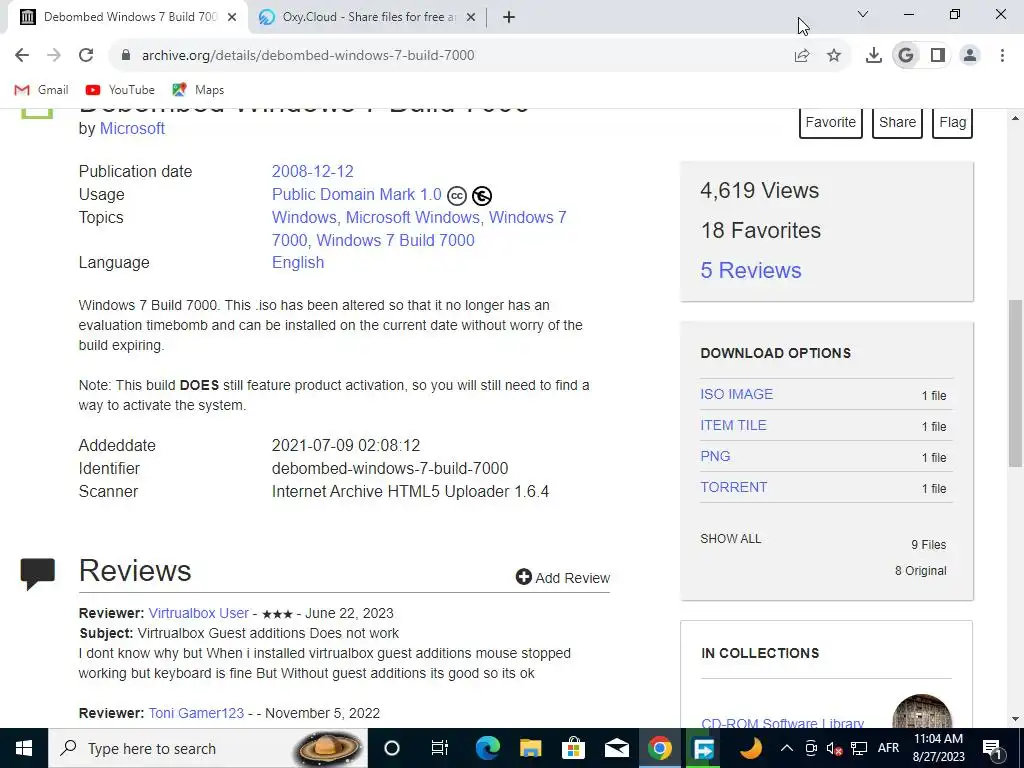Image resolution: width=1024 pixels, height=768 pixels.
Task: Open Toni Gamer123 reviewer profile
Action: point(196,713)
